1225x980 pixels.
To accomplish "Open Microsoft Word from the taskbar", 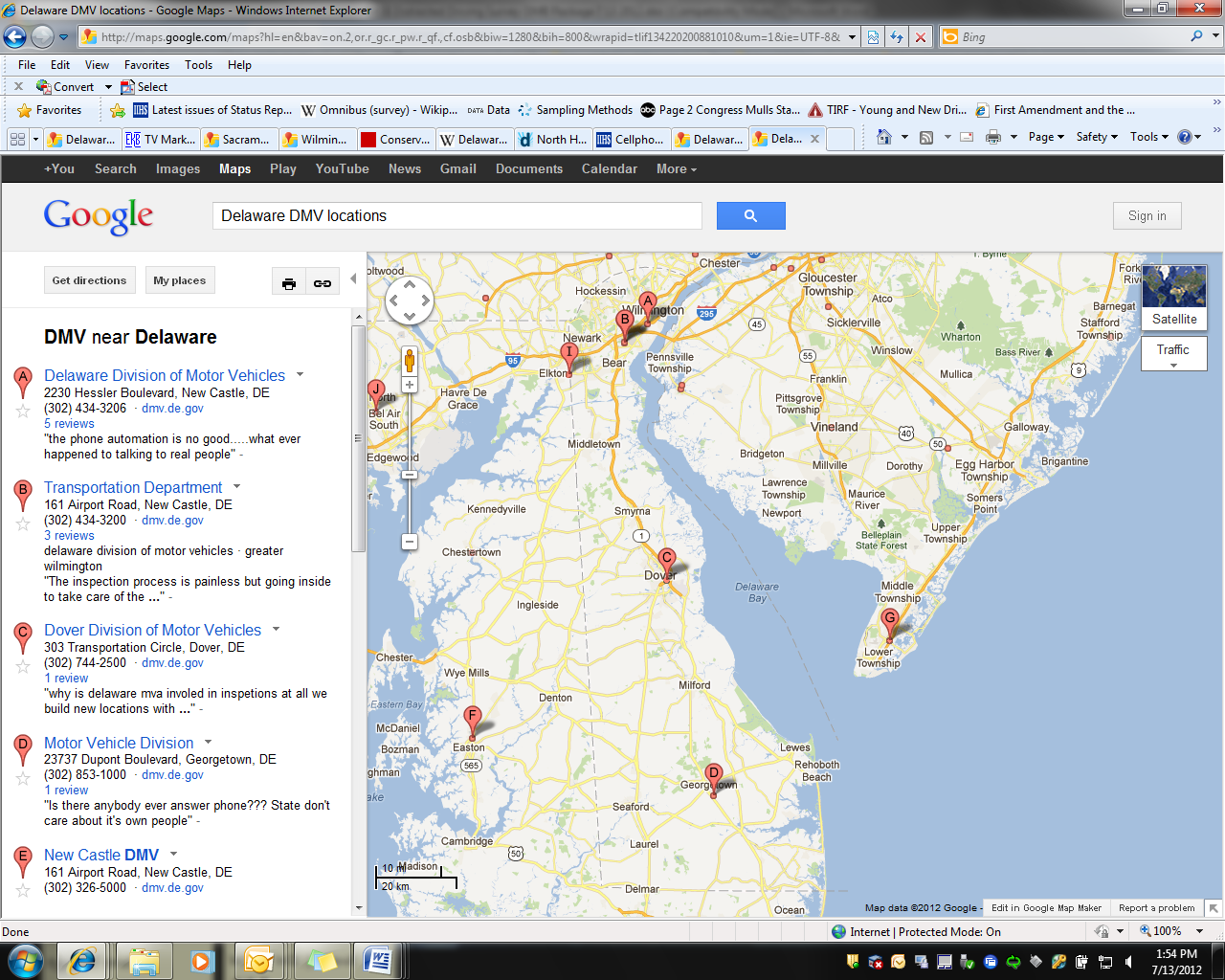I will coord(377,959).
